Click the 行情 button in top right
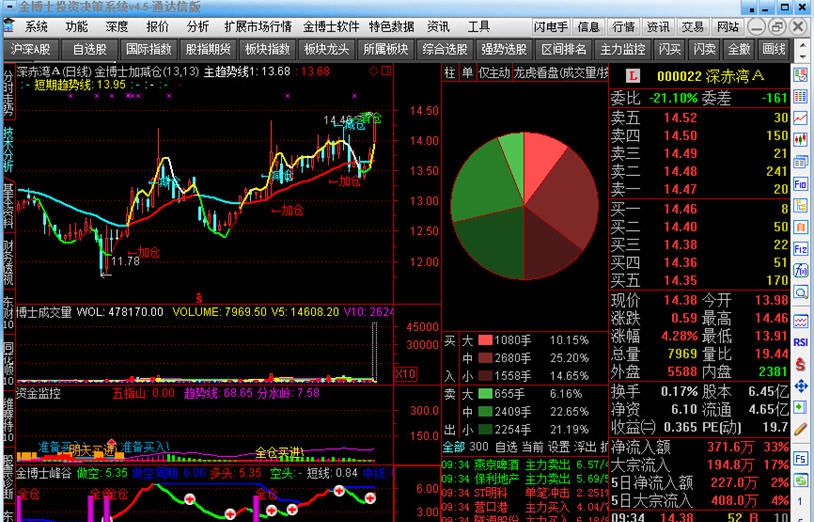 click(623, 26)
